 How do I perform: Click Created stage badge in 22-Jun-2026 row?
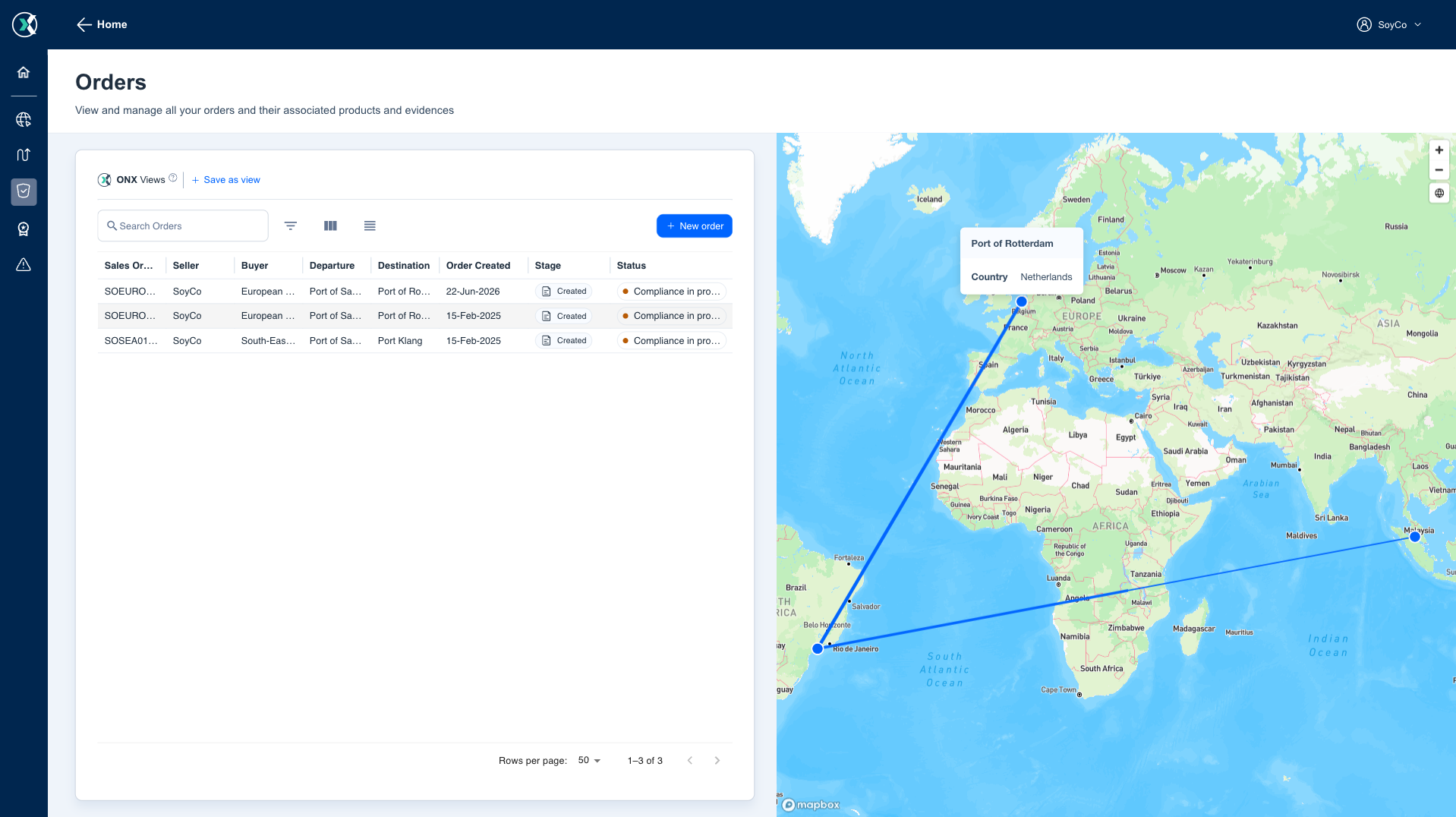pyautogui.click(x=564, y=292)
